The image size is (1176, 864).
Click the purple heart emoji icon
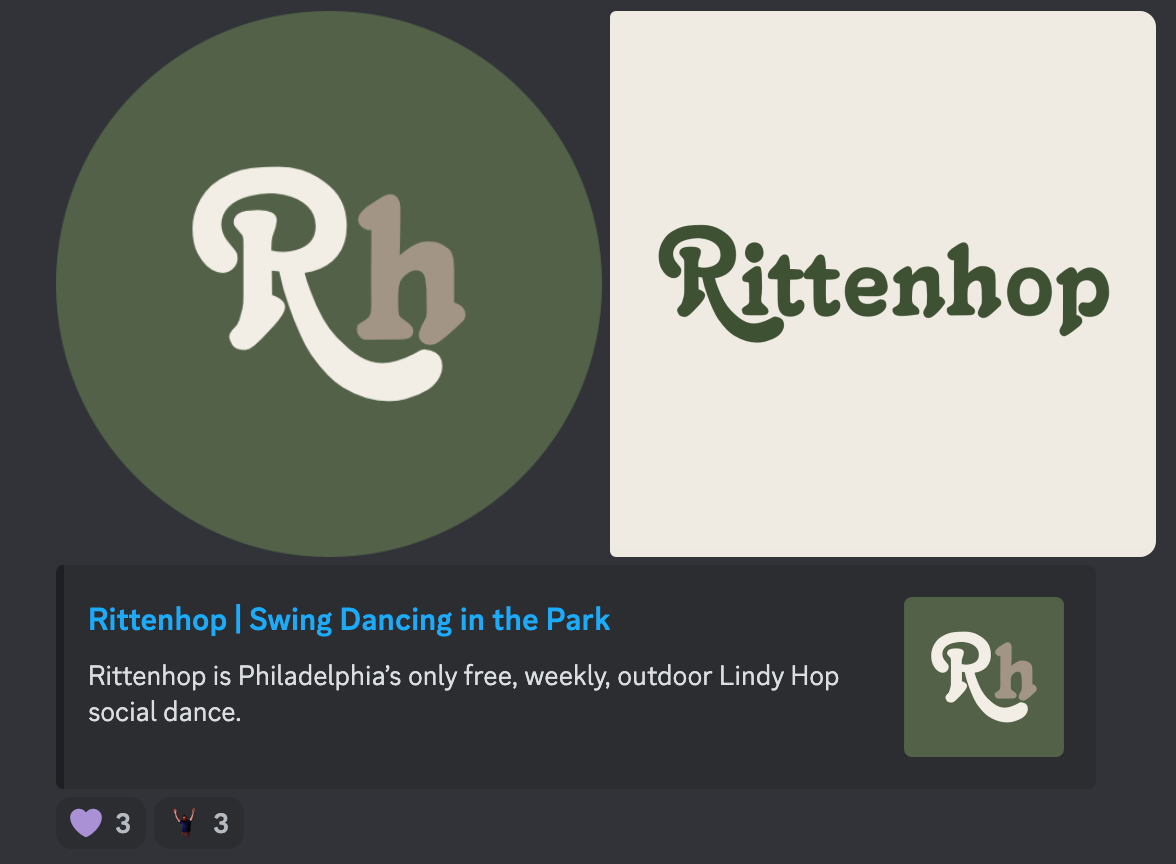(86, 823)
